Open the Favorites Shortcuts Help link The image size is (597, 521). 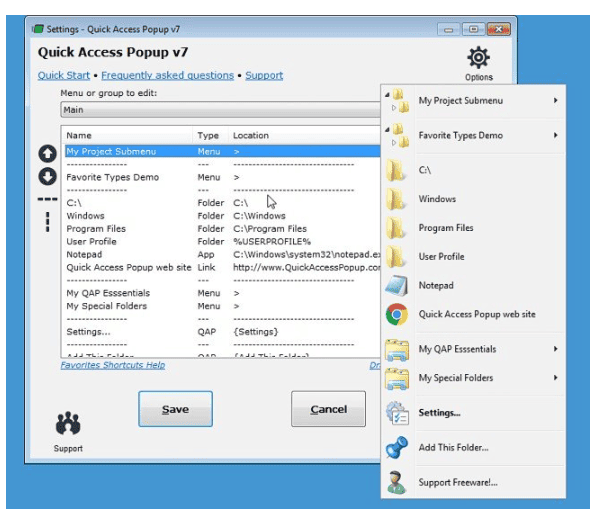point(113,365)
